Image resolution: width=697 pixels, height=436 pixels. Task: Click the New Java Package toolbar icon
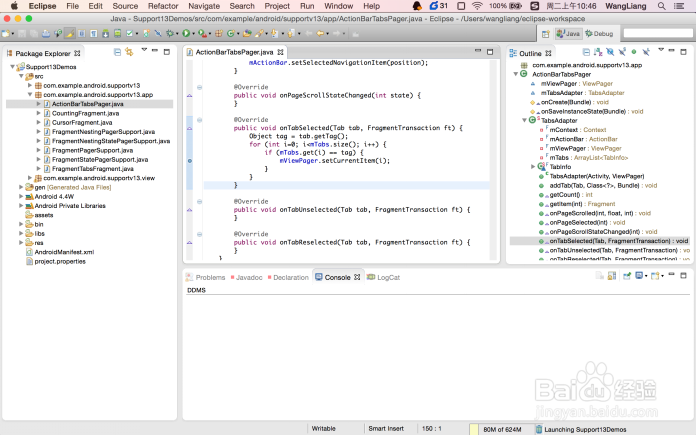pyautogui.click(x=219, y=33)
